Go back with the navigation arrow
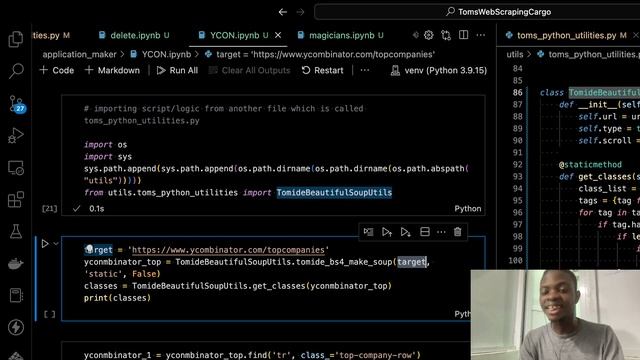Screen dimensions: 640x360 282,12
